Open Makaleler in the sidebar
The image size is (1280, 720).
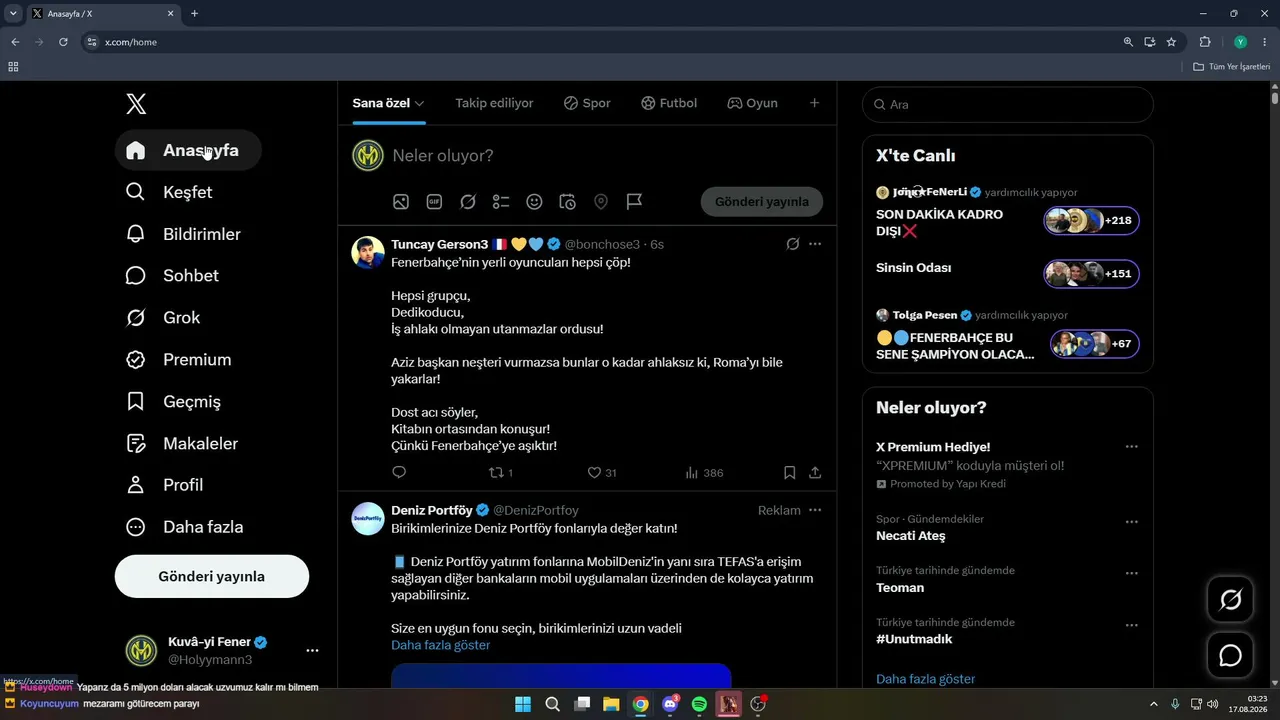tap(183, 443)
